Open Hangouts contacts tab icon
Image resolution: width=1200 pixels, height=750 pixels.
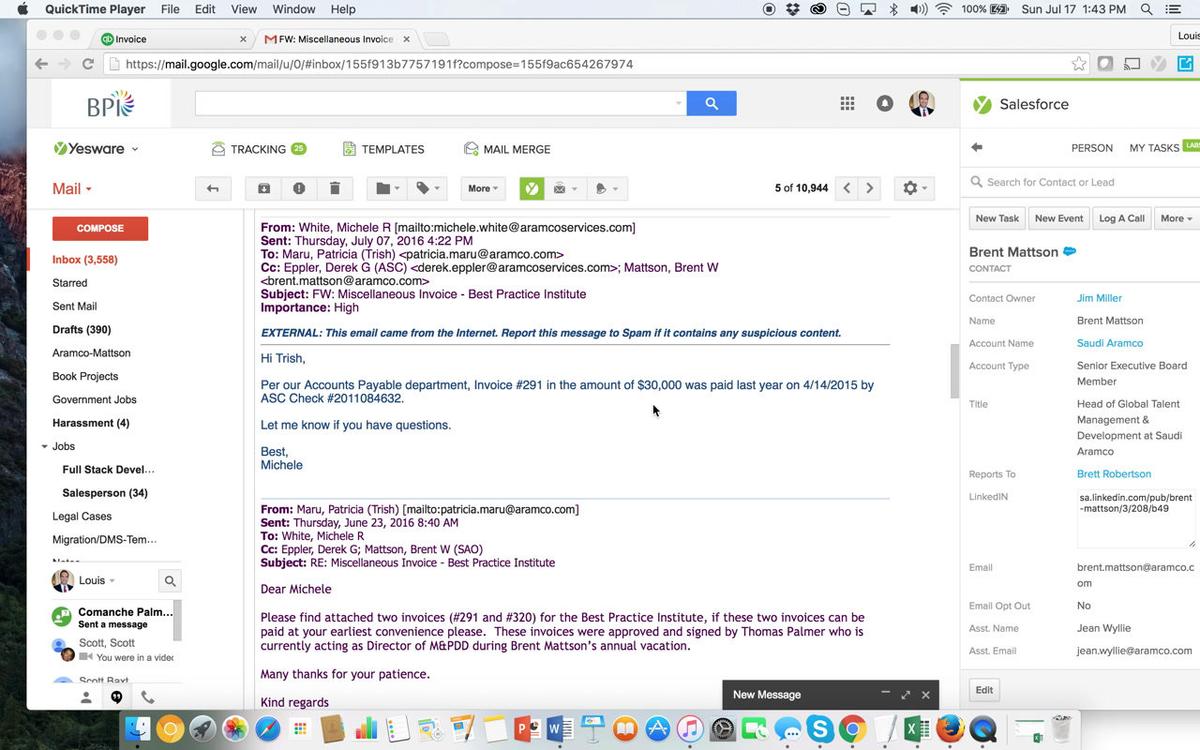tap(86, 697)
